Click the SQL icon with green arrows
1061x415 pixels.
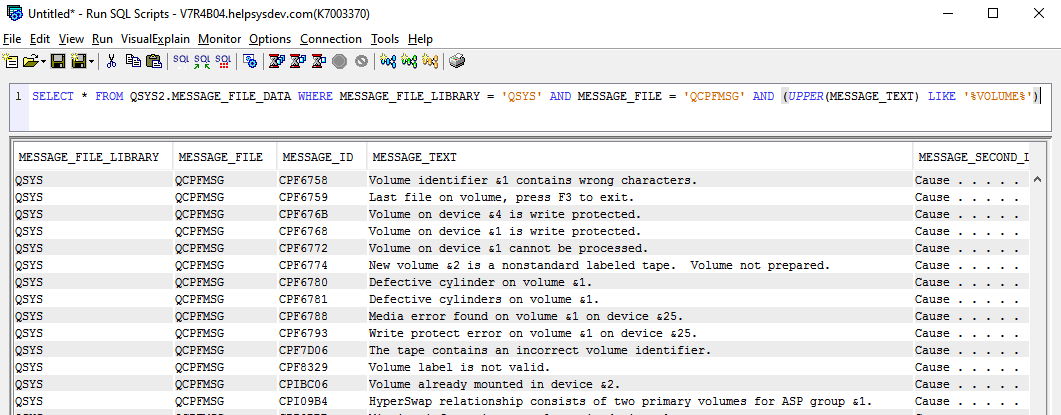202,61
